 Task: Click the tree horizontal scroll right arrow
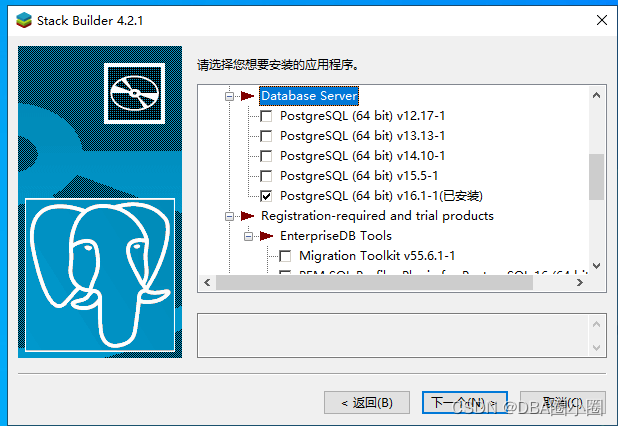click(x=579, y=283)
